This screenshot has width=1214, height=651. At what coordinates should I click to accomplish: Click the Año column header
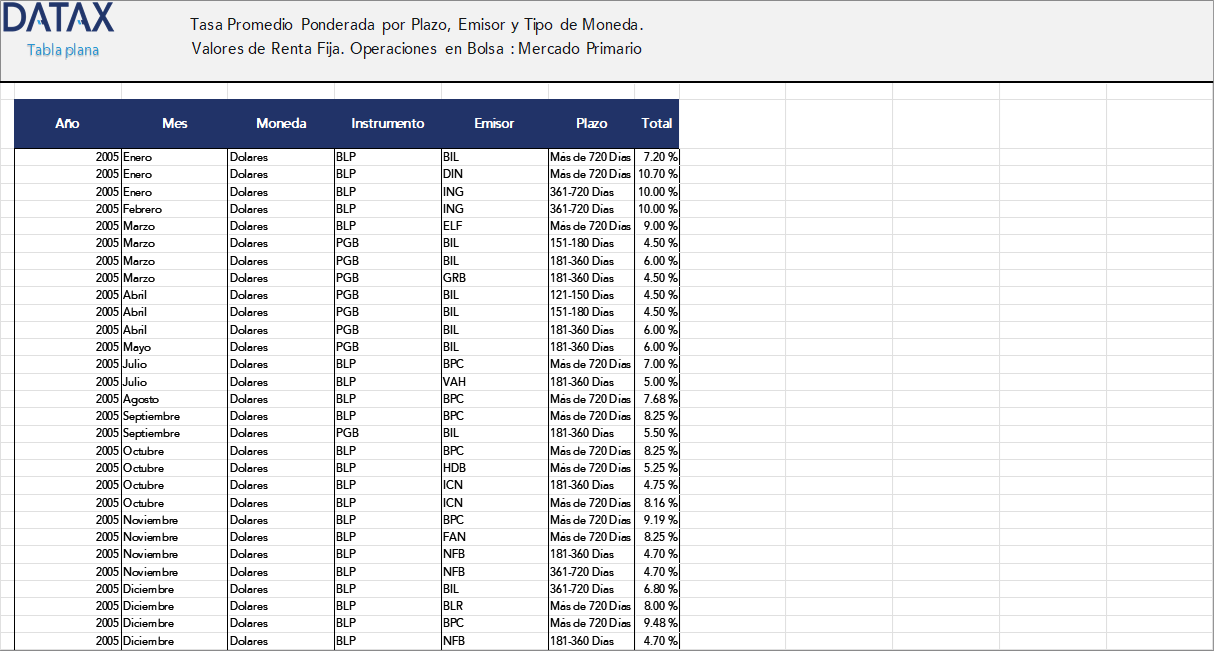click(x=67, y=123)
